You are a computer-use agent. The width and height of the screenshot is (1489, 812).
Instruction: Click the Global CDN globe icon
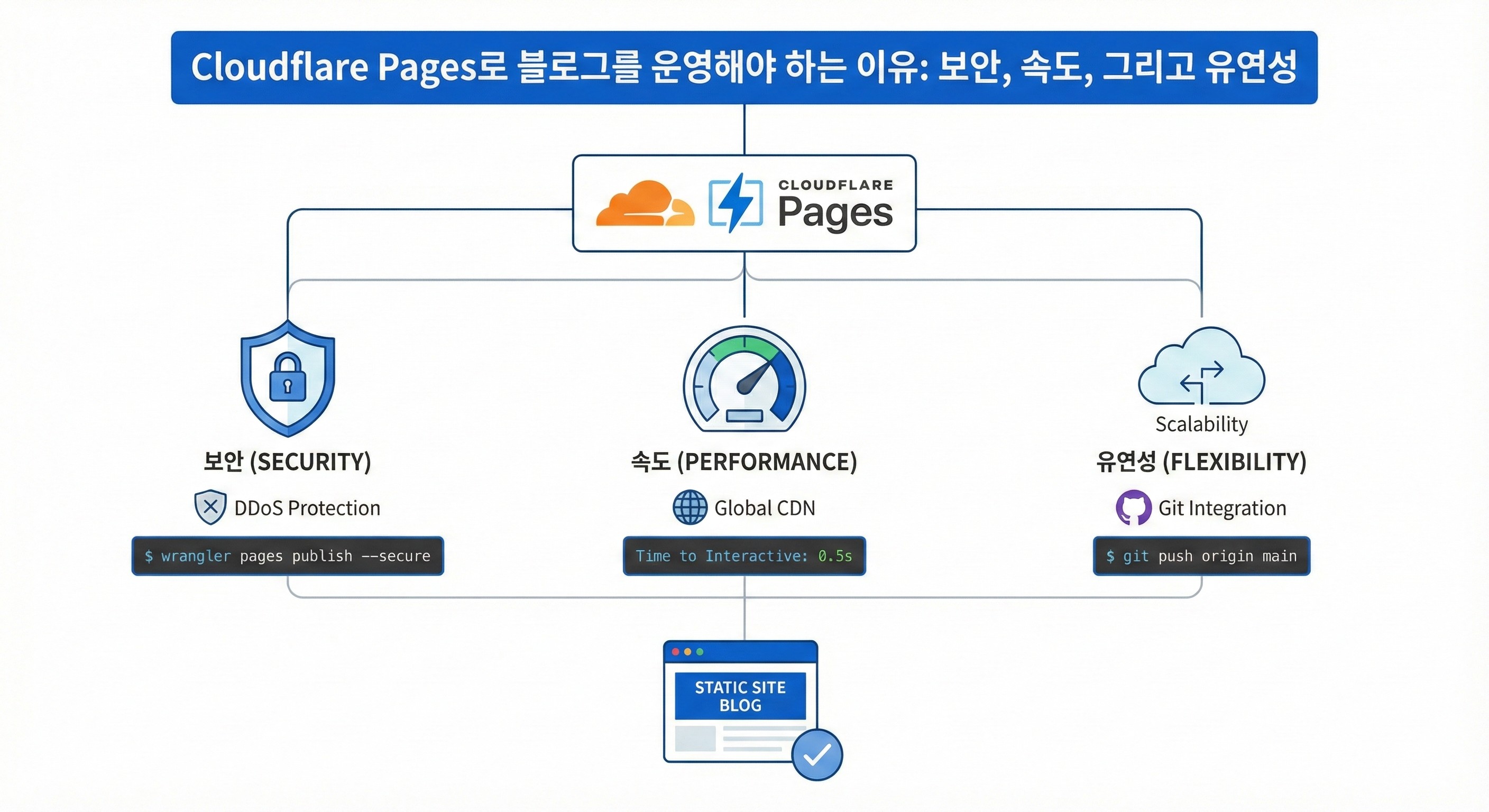(x=689, y=509)
